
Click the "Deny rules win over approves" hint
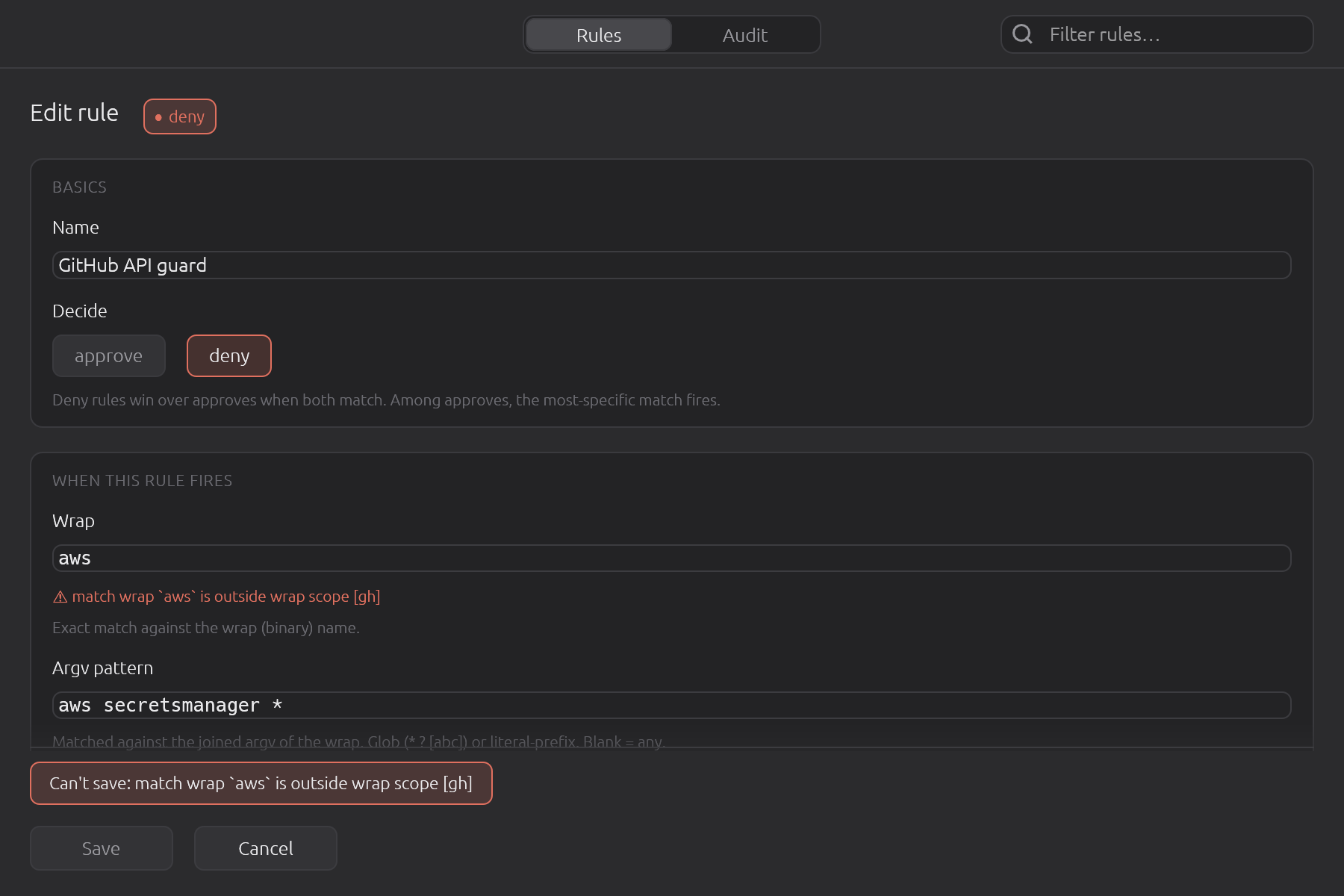coord(386,400)
